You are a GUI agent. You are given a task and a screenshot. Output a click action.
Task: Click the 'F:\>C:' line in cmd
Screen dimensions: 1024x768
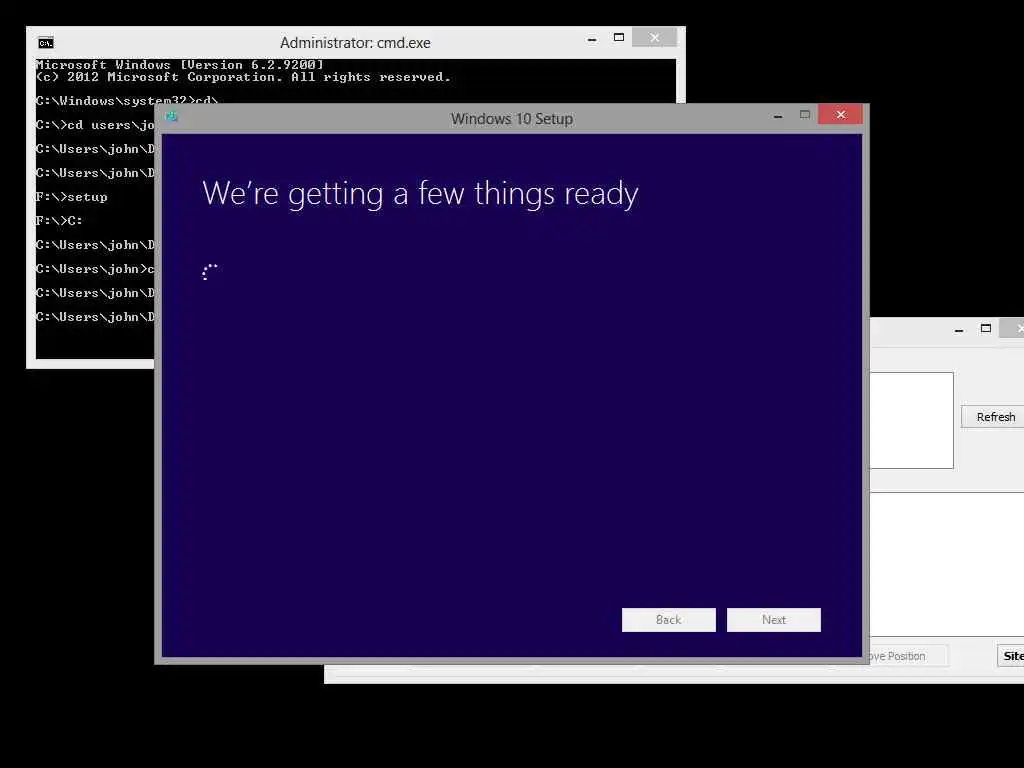(59, 221)
